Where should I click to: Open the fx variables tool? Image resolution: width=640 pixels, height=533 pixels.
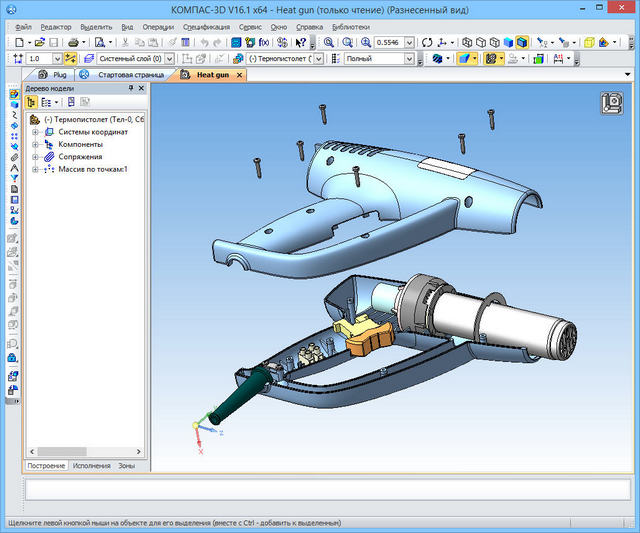click(x=264, y=43)
